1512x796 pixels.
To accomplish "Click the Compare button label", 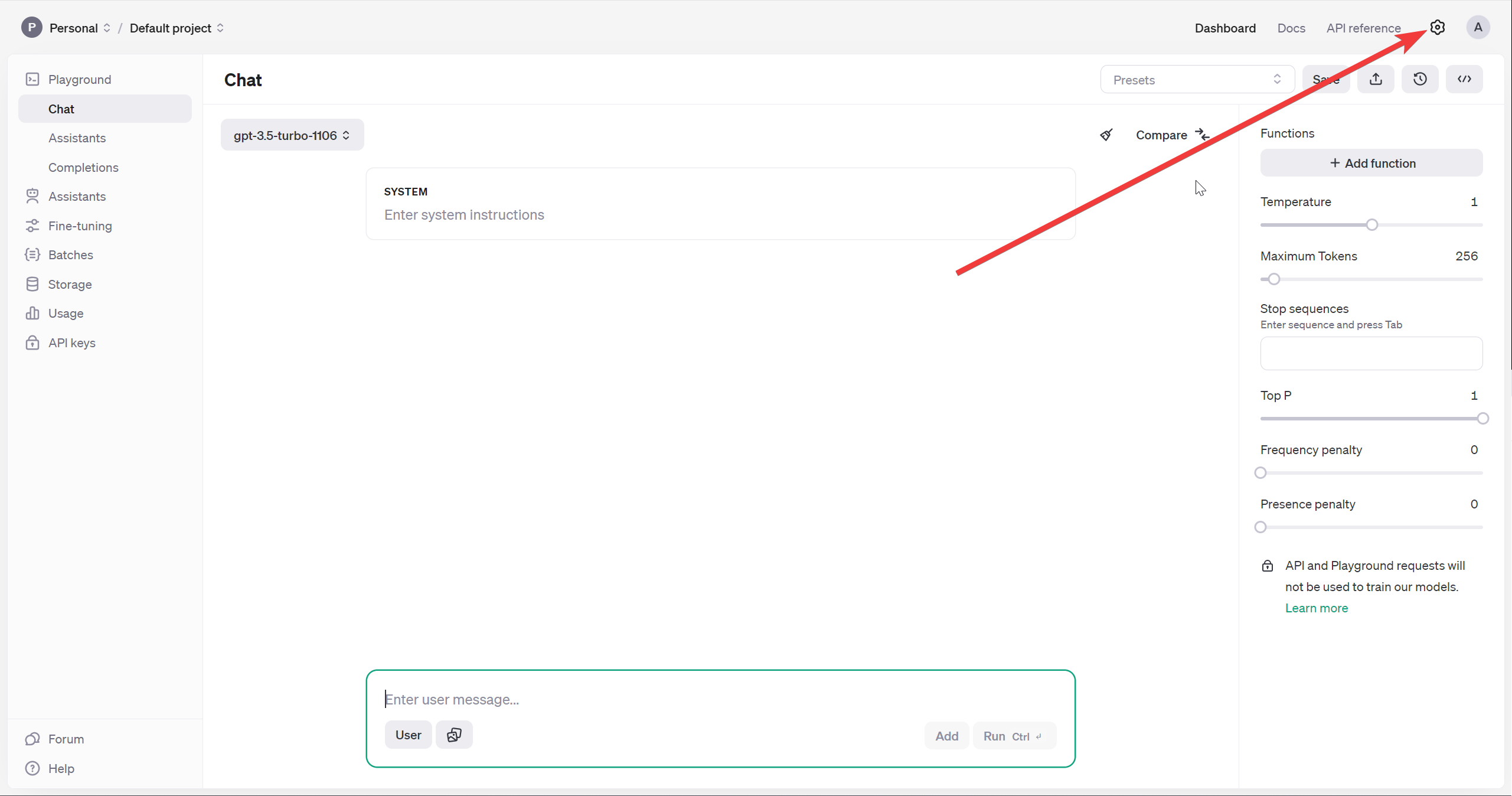I will (x=1161, y=135).
